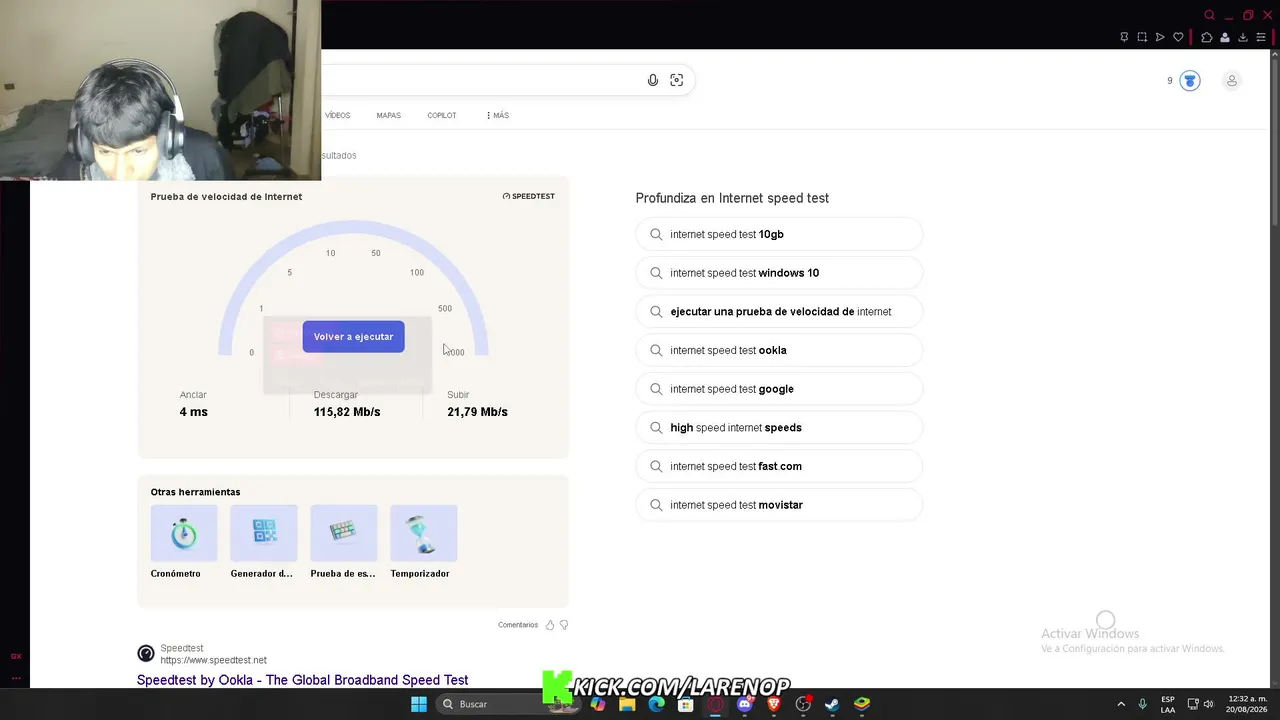This screenshot has width=1280, height=720.
Task: Select suggestion internet speed test 10gb
Action: (x=779, y=234)
